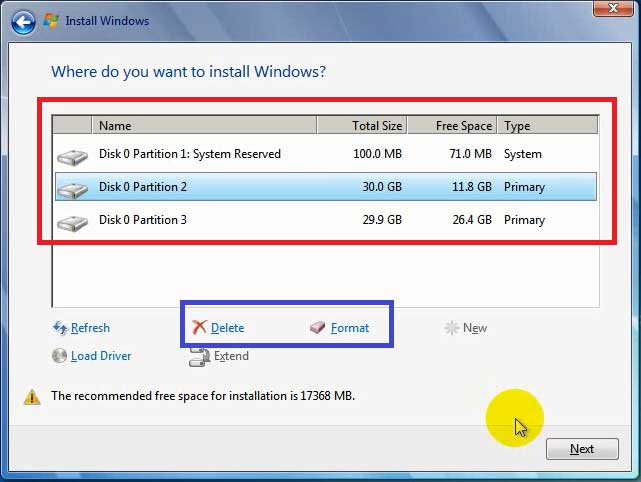Screen dimensions: 641x482
Task: Click drive icon for Partition 3
Action: click(72, 221)
